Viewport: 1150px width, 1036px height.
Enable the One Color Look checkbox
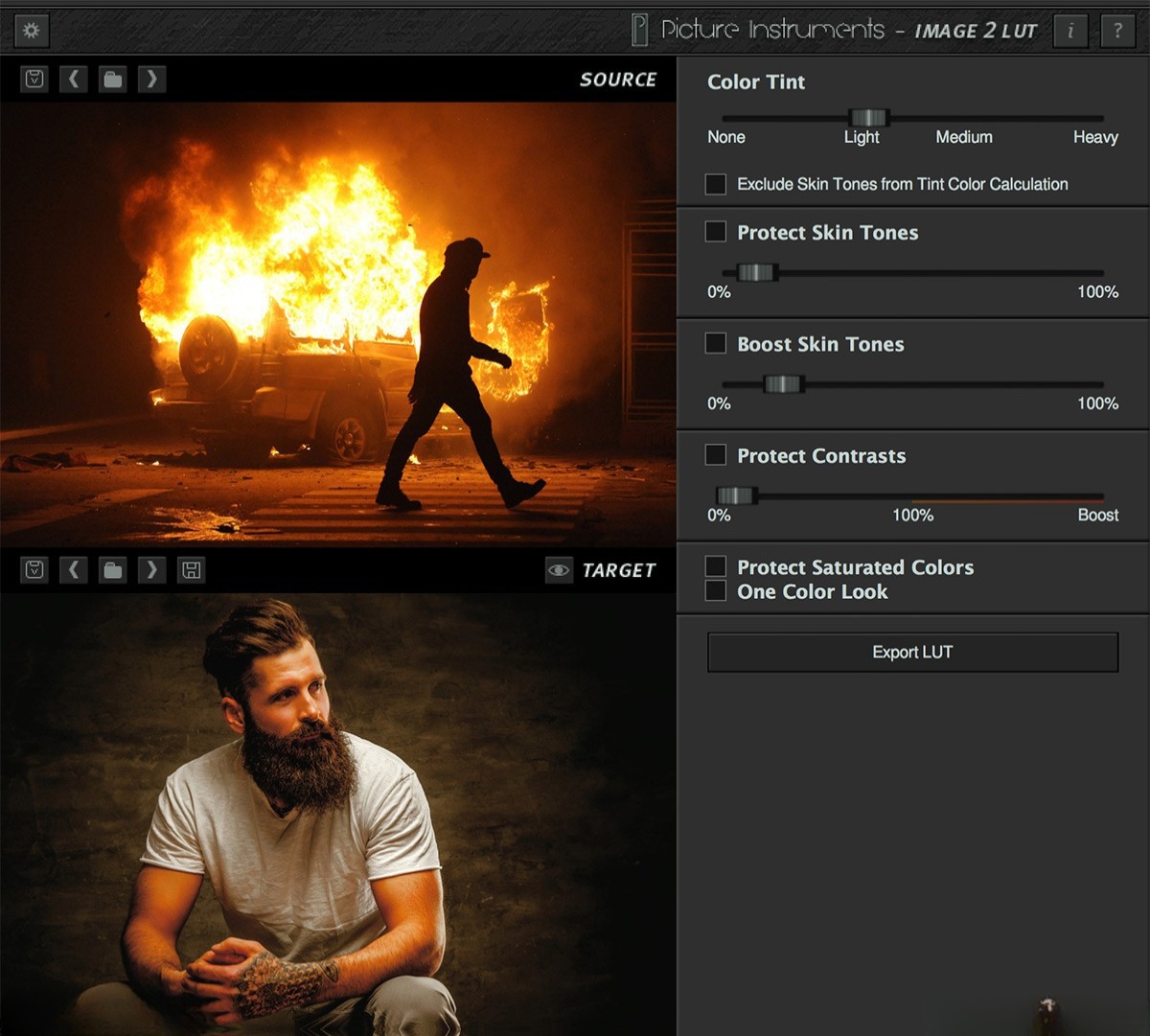coord(715,591)
